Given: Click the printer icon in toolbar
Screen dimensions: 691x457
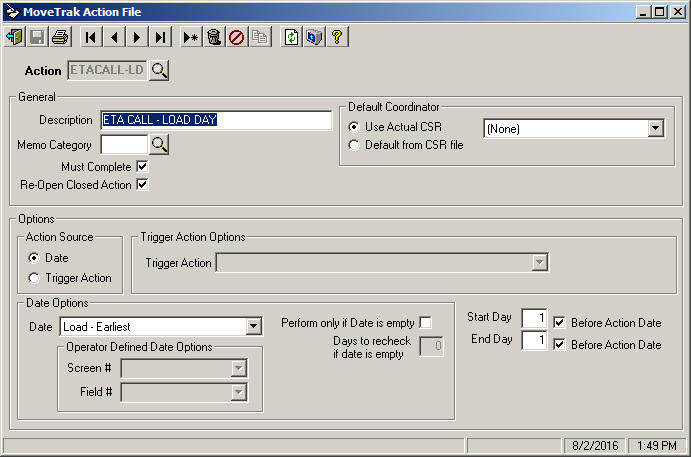Looking at the screenshot, I should click(60, 37).
